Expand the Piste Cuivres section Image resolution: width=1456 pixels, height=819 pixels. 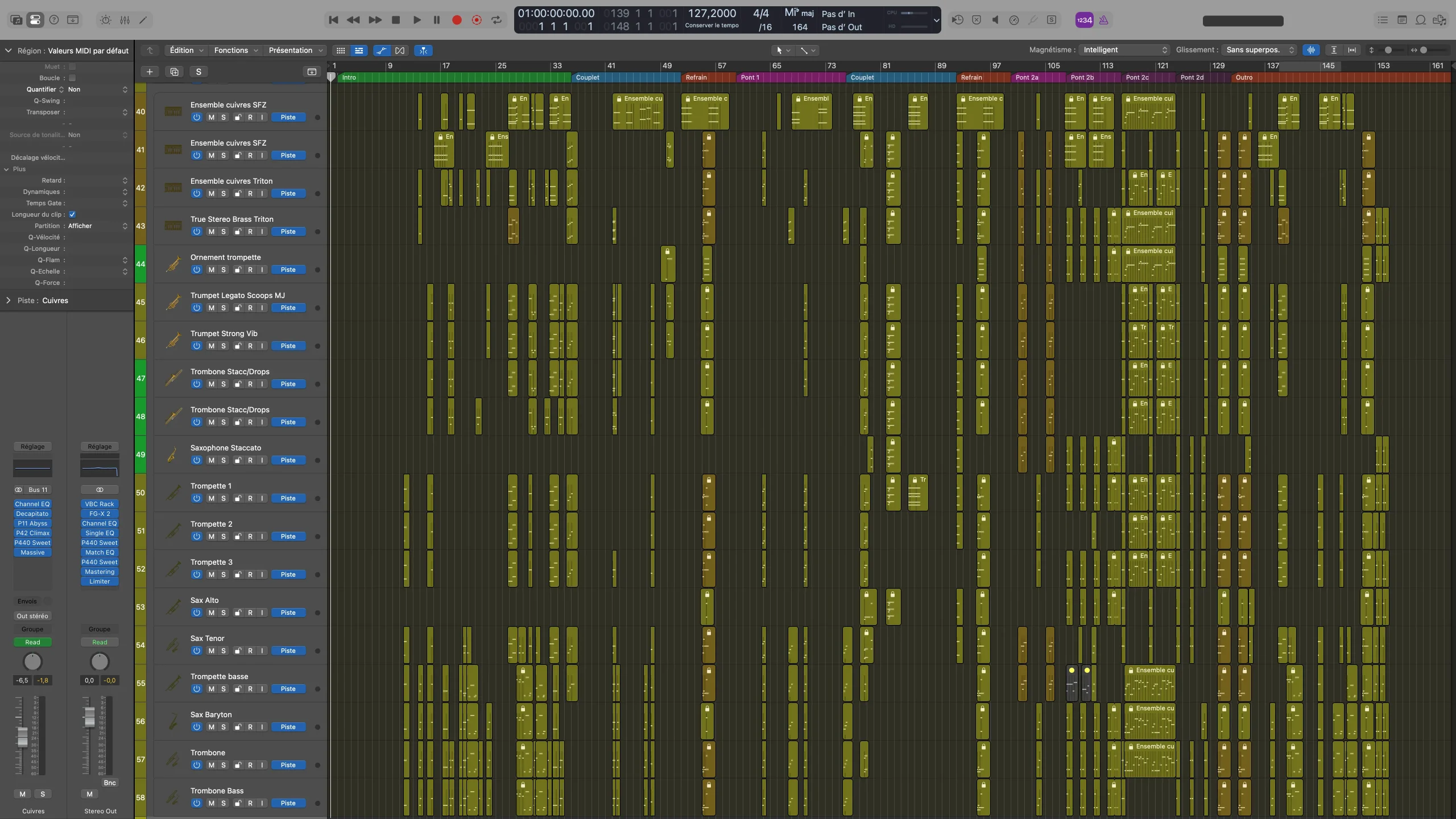coord(9,300)
